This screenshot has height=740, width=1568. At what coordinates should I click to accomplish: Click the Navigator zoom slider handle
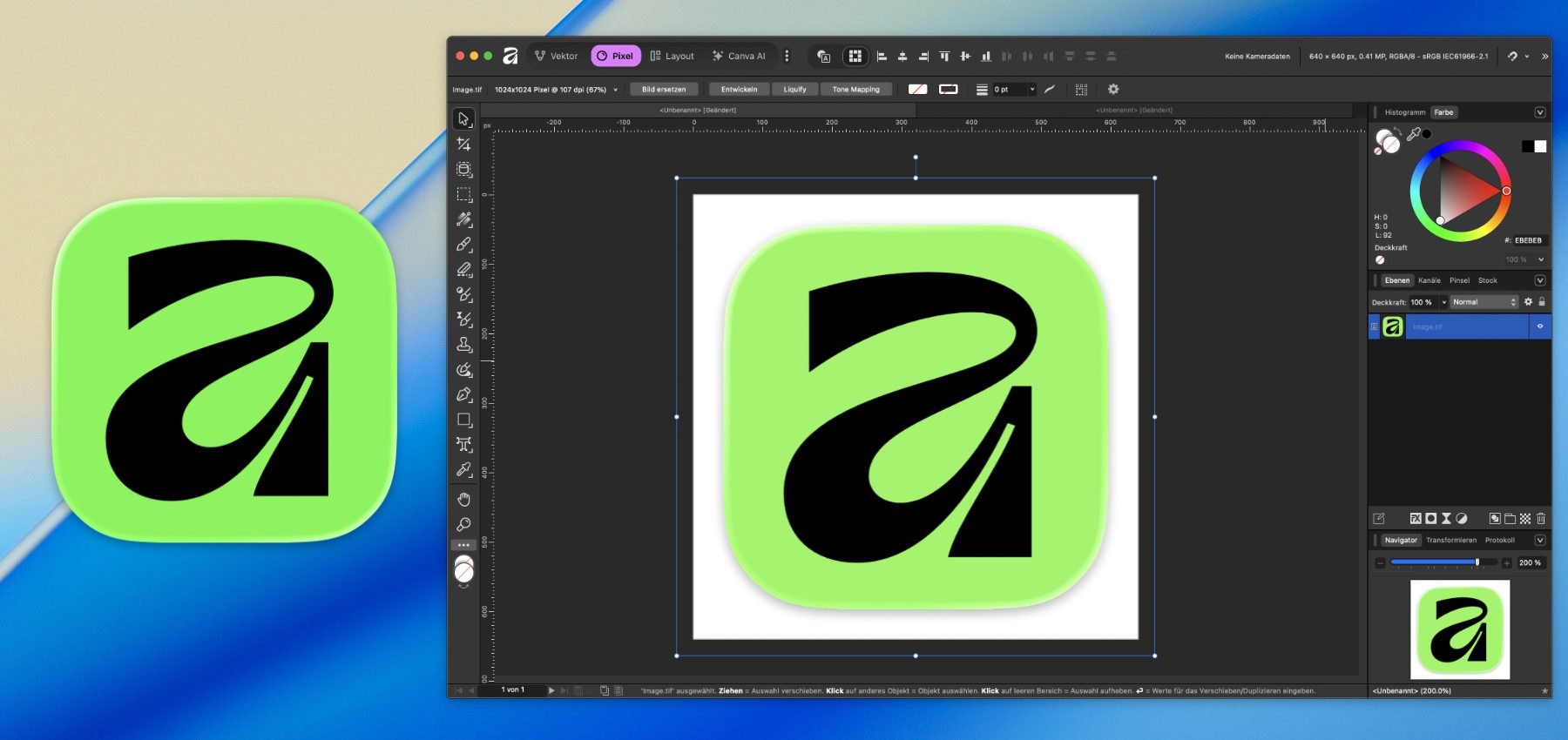[1477, 562]
